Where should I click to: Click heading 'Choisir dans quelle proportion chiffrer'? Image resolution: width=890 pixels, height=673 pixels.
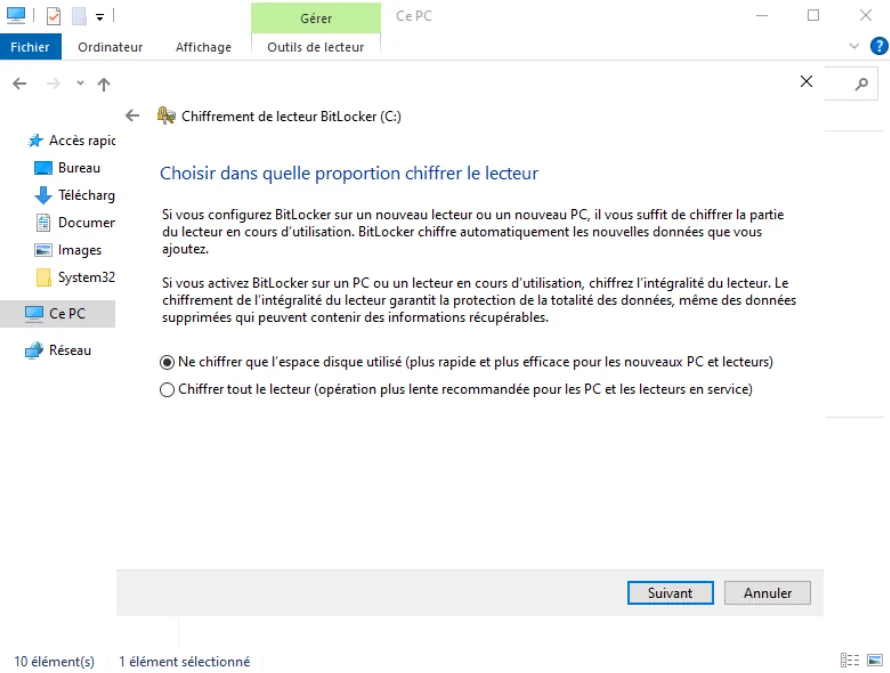click(x=349, y=173)
